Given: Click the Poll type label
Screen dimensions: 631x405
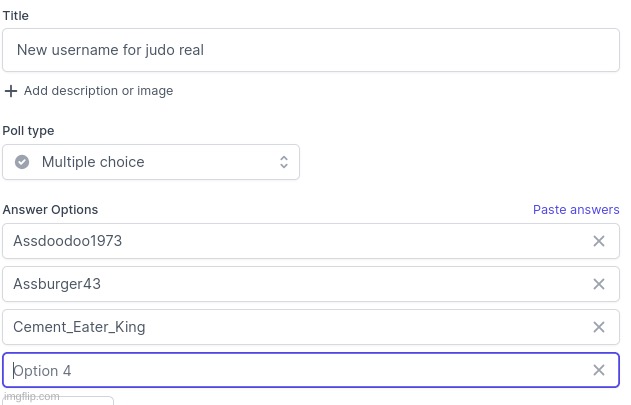Looking at the screenshot, I should point(28,131).
